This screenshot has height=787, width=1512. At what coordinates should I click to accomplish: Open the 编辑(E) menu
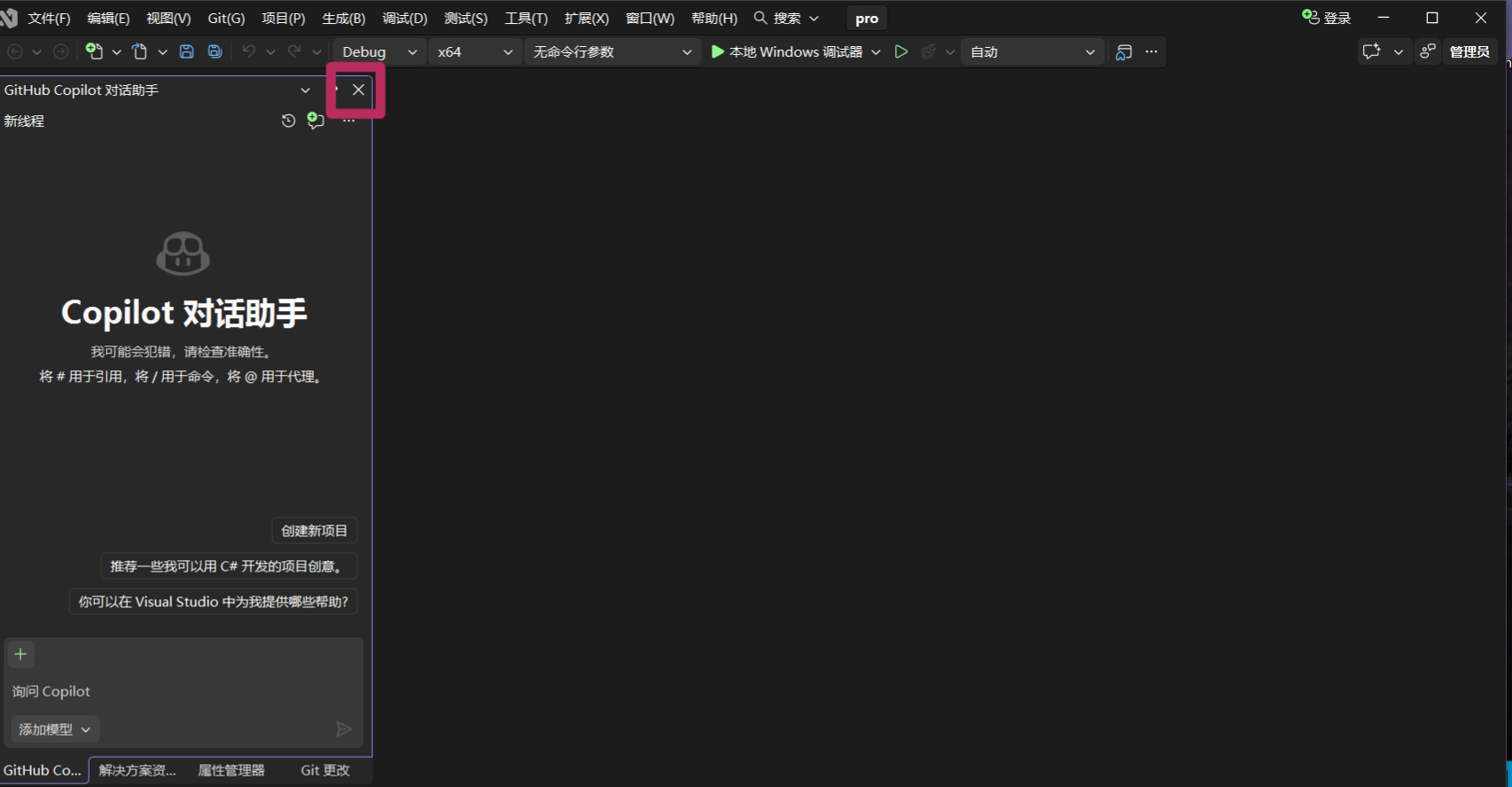tap(108, 19)
